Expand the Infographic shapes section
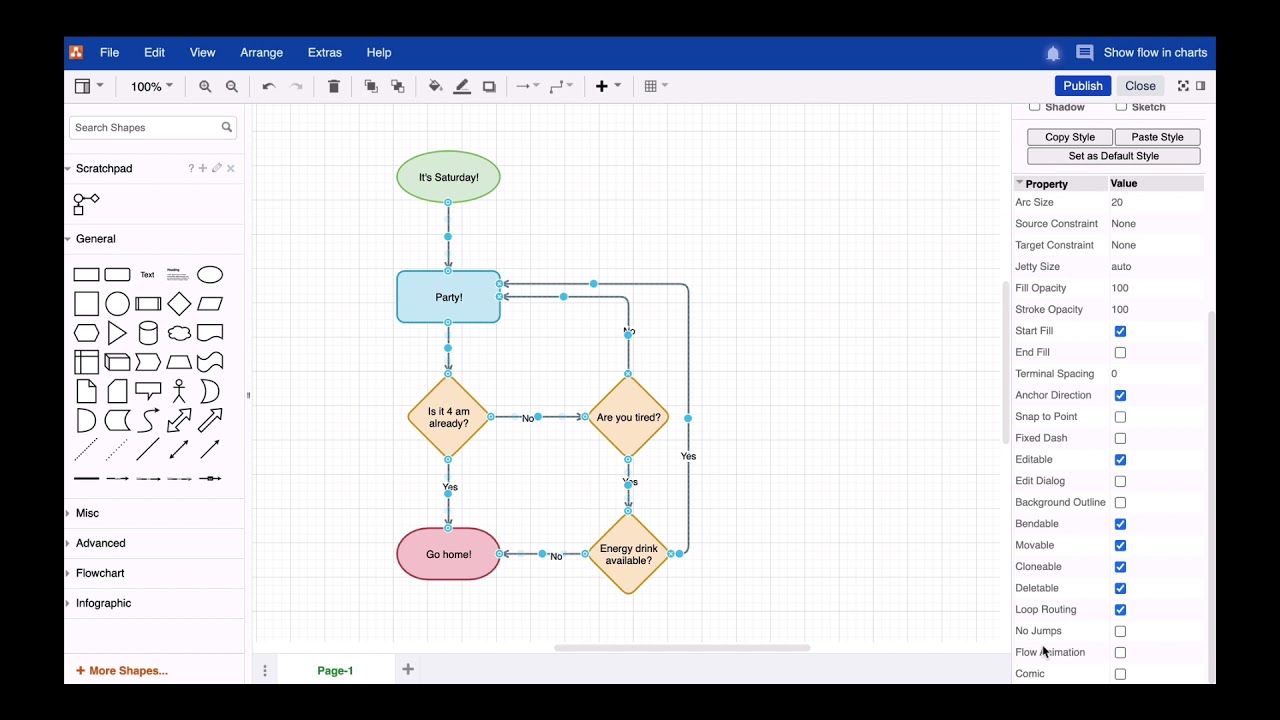 (x=103, y=603)
